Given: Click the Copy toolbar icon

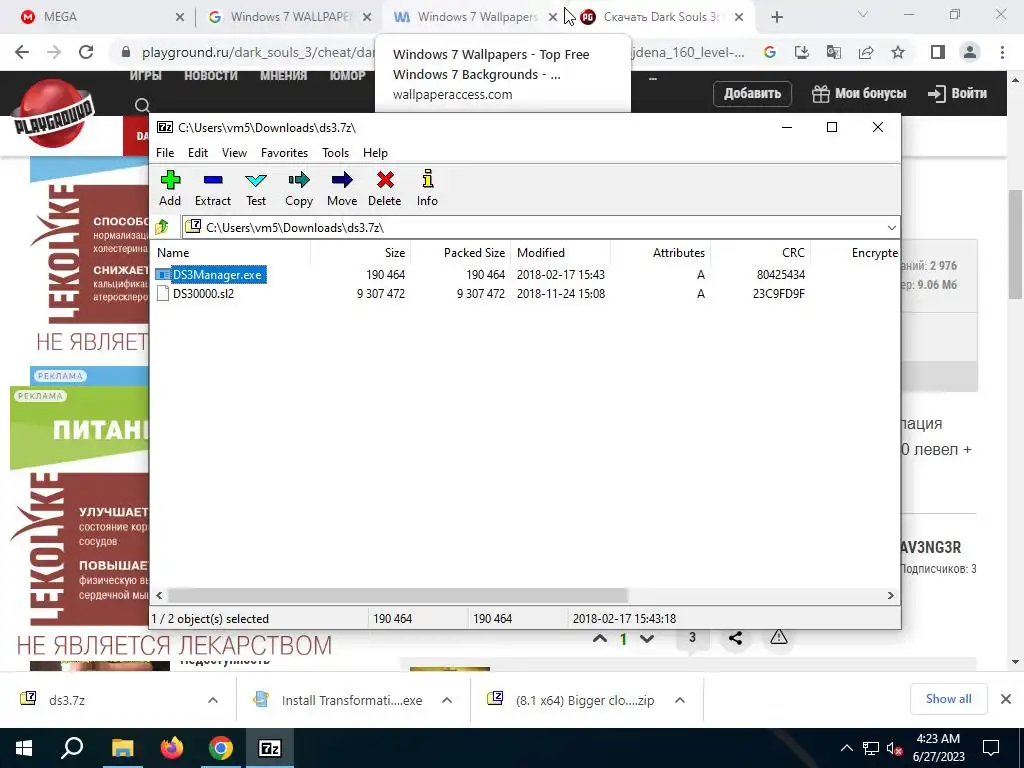Looking at the screenshot, I should pyautogui.click(x=299, y=189).
